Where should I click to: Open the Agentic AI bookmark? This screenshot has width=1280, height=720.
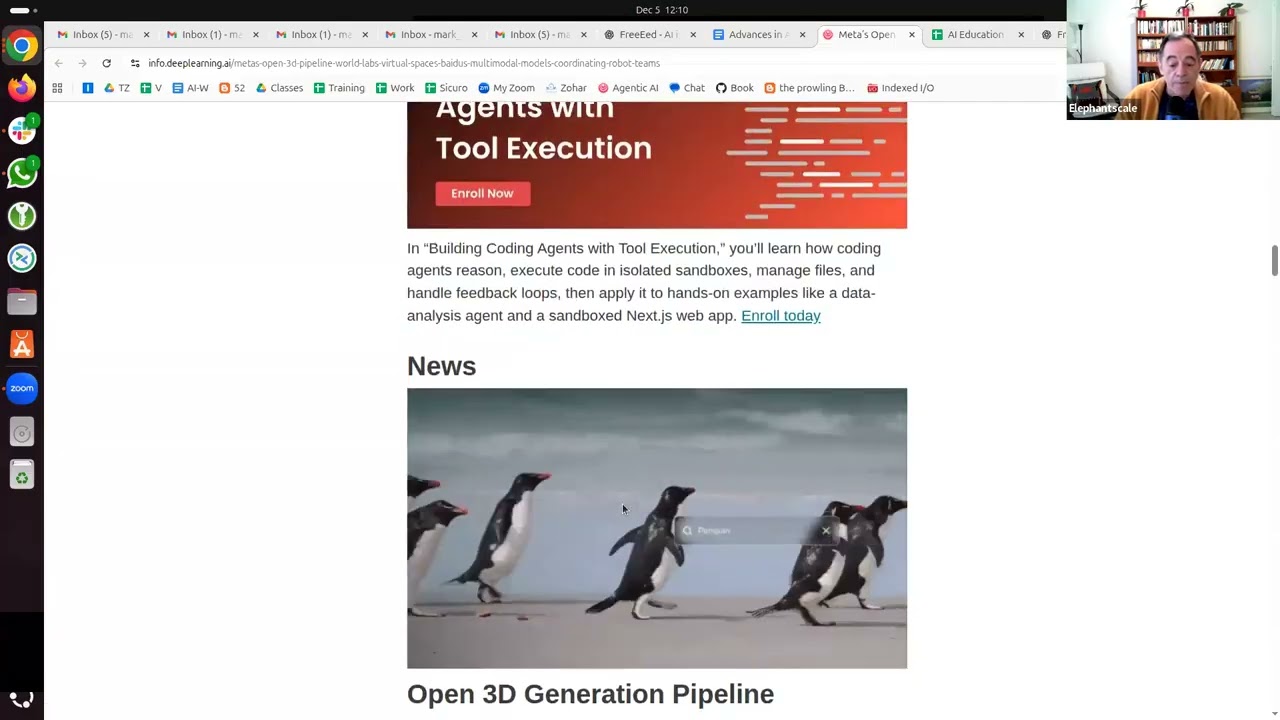(x=628, y=88)
